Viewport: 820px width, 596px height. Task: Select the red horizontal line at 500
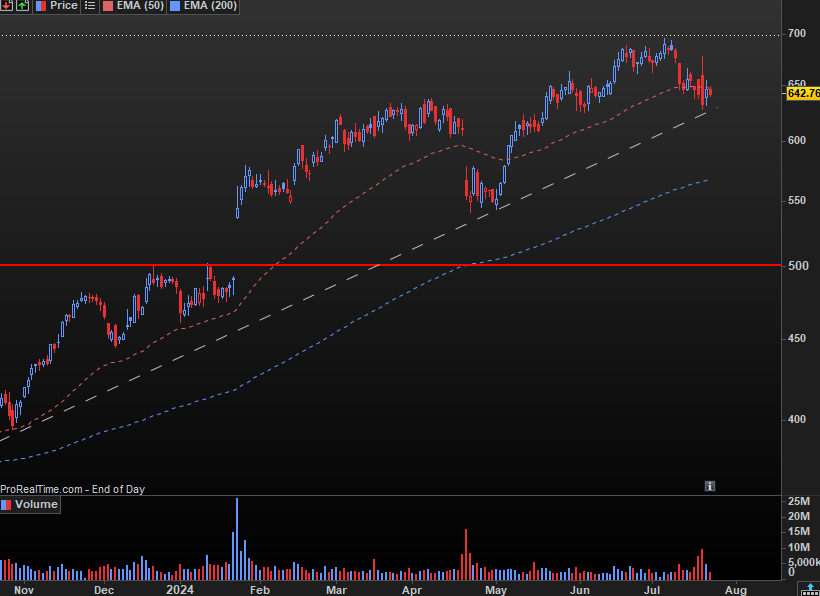390,265
